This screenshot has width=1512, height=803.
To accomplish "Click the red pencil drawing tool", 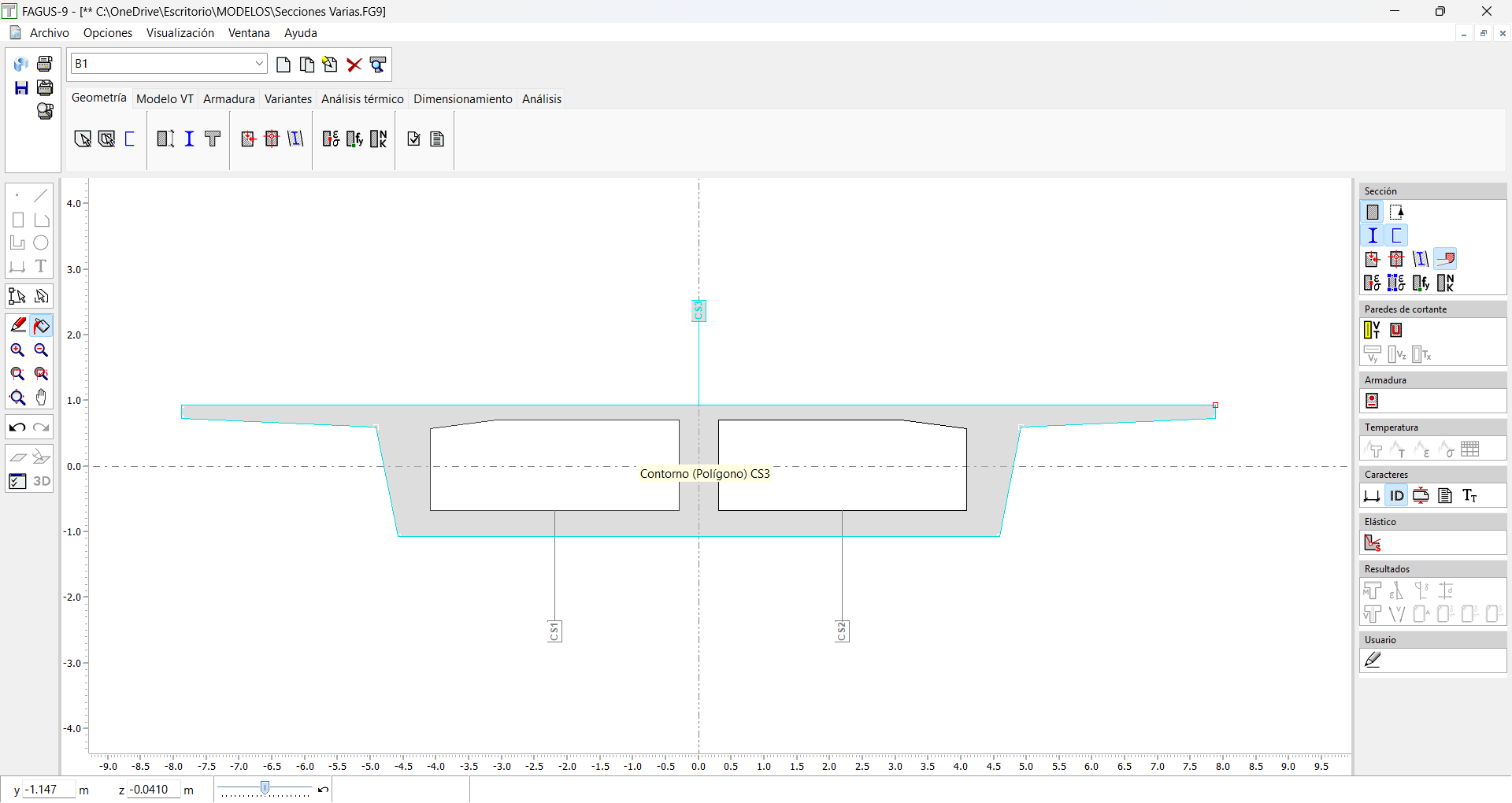I will click(17, 325).
